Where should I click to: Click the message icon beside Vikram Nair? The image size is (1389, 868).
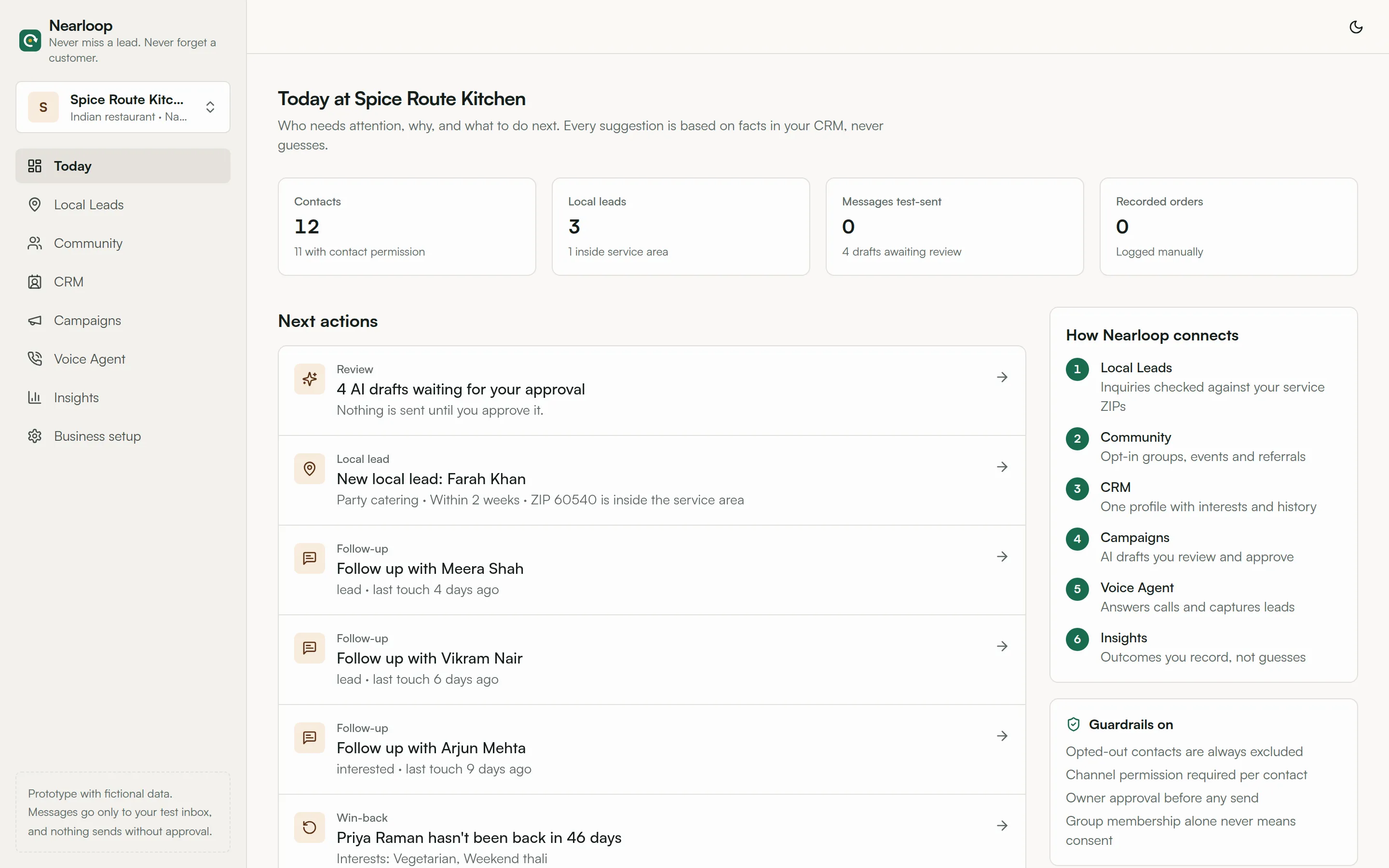point(310,648)
